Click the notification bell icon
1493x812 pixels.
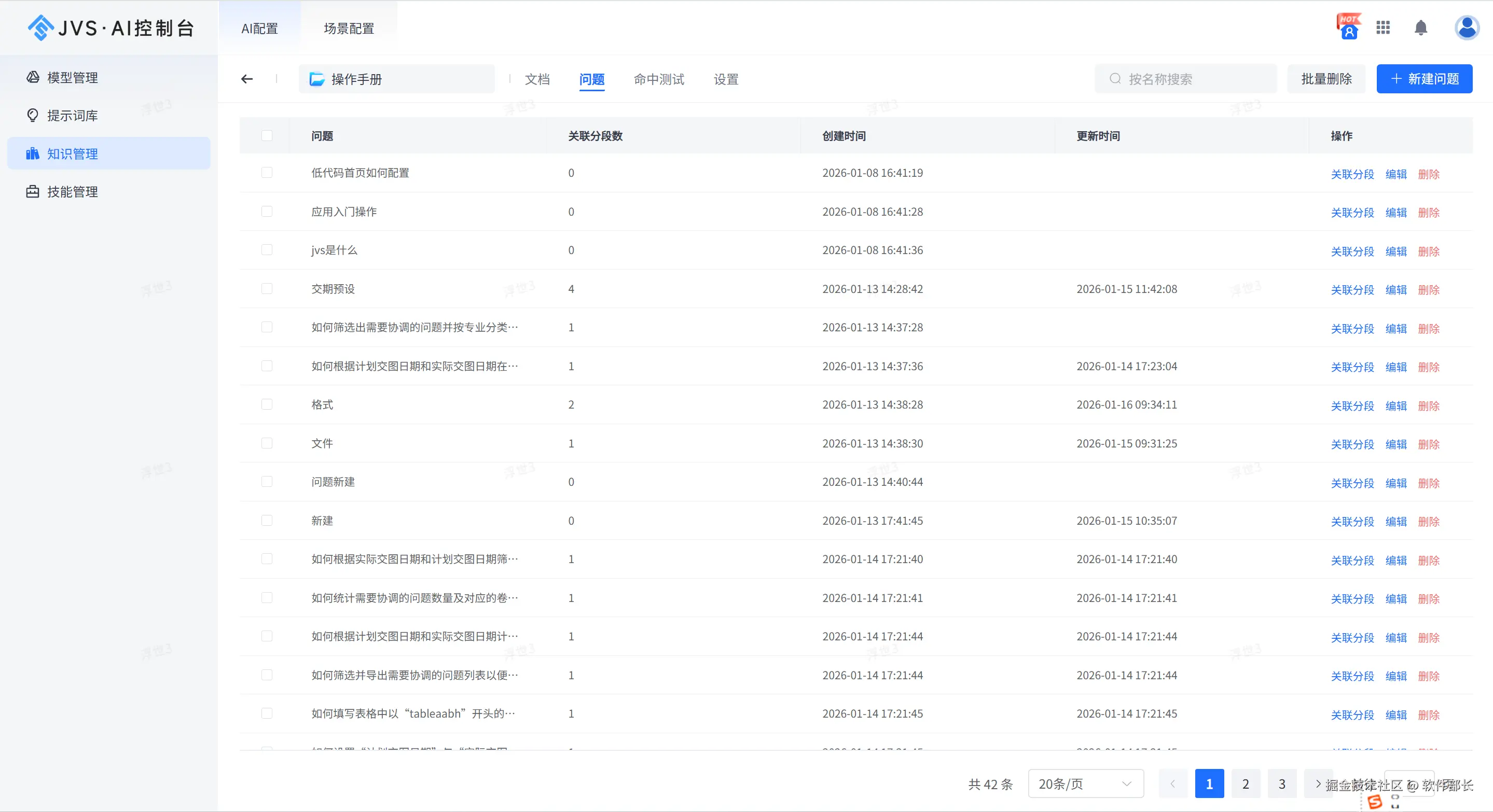tap(1420, 28)
